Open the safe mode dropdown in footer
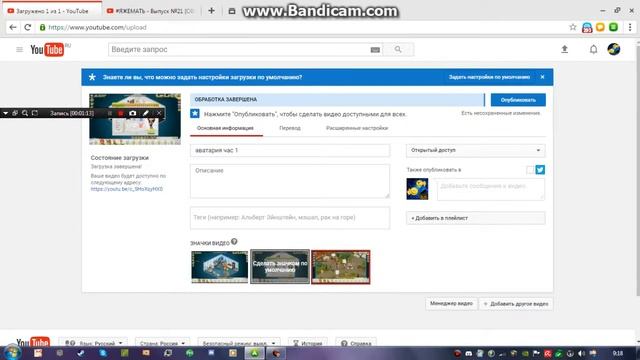This screenshot has width=640, height=360. click(x=239, y=343)
